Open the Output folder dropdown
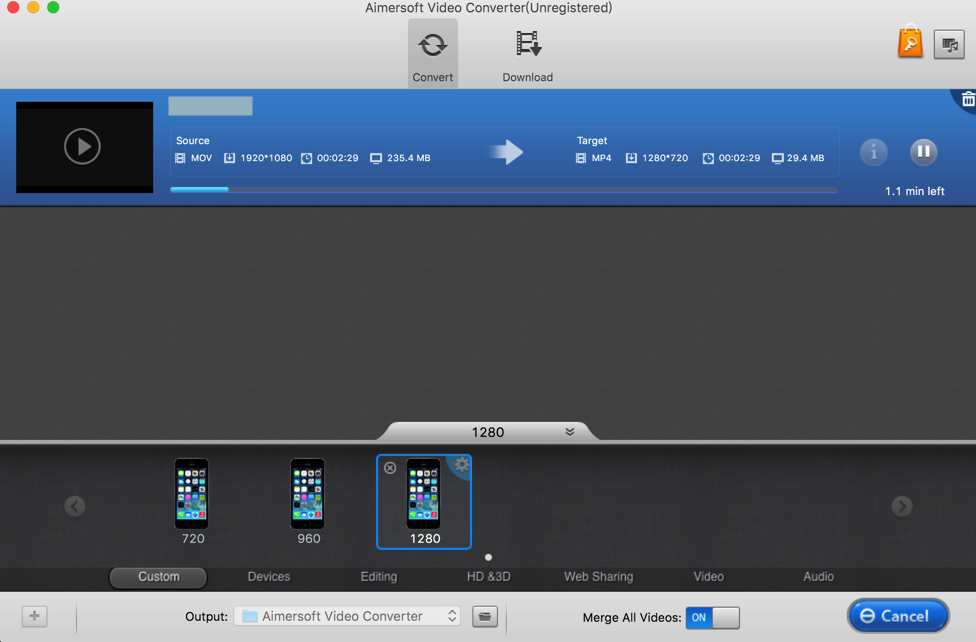Image resolution: width=976 pixels, height=642 pixels. pyautogui.click(x=347, y=616)
